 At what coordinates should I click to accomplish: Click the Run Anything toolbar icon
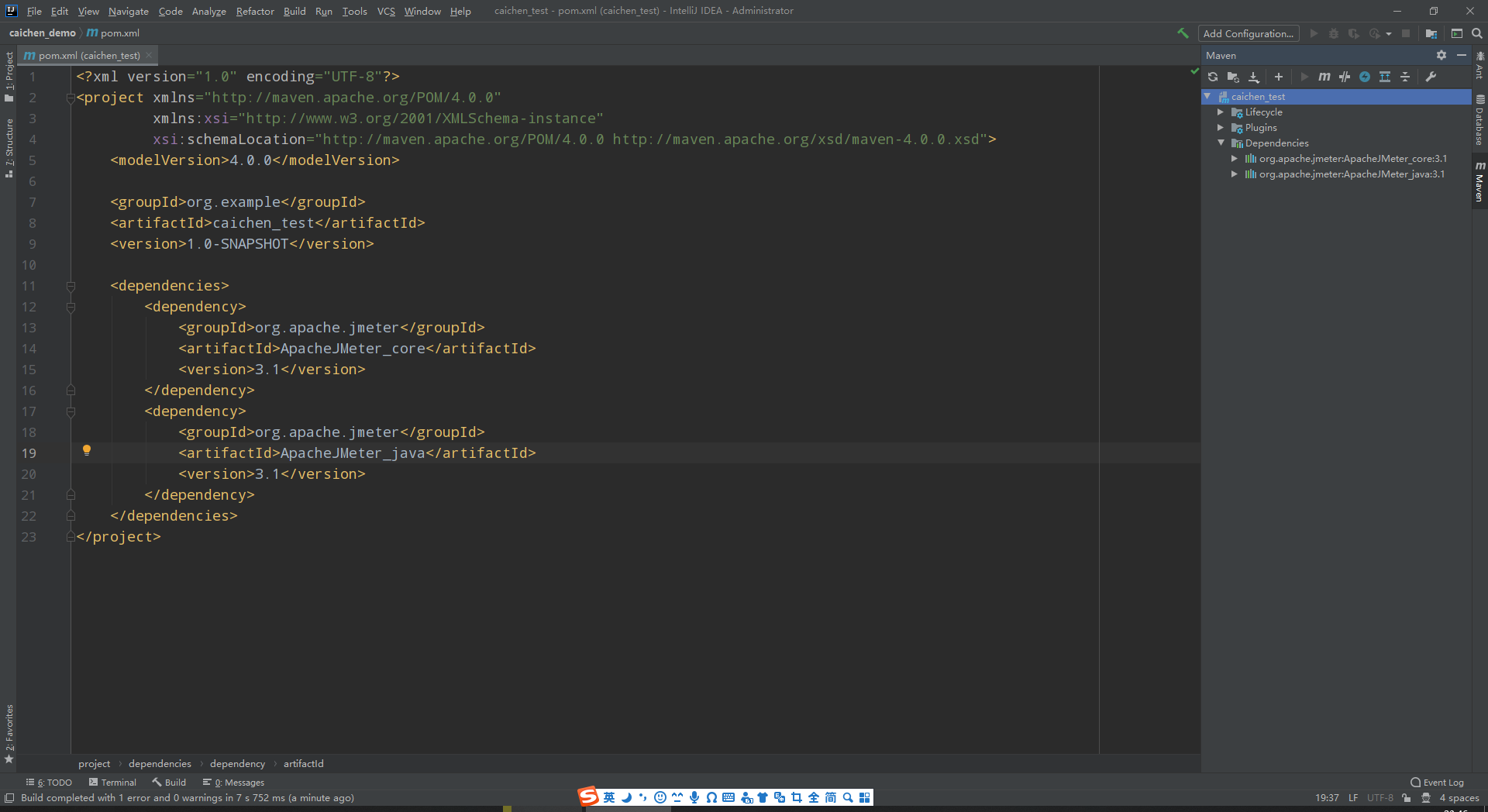coord(1457,33)
